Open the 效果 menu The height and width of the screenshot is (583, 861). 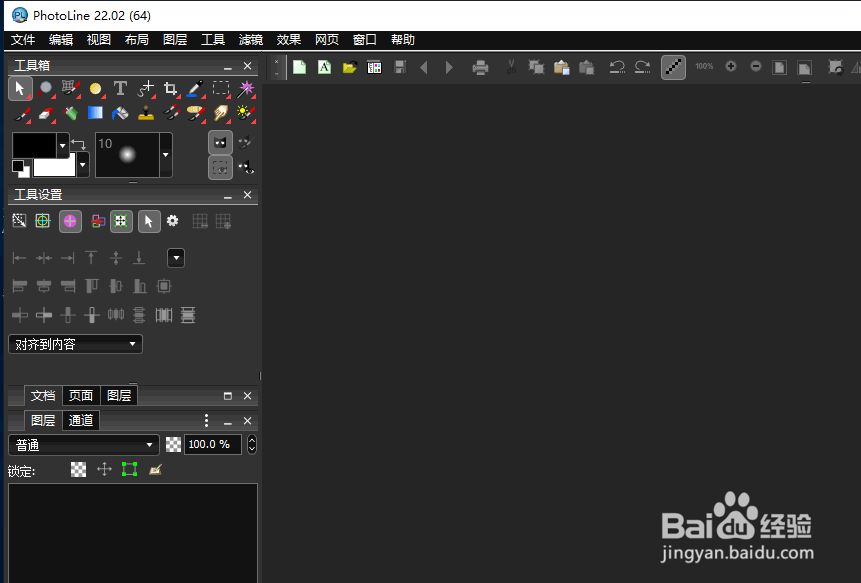pos(289,40)
